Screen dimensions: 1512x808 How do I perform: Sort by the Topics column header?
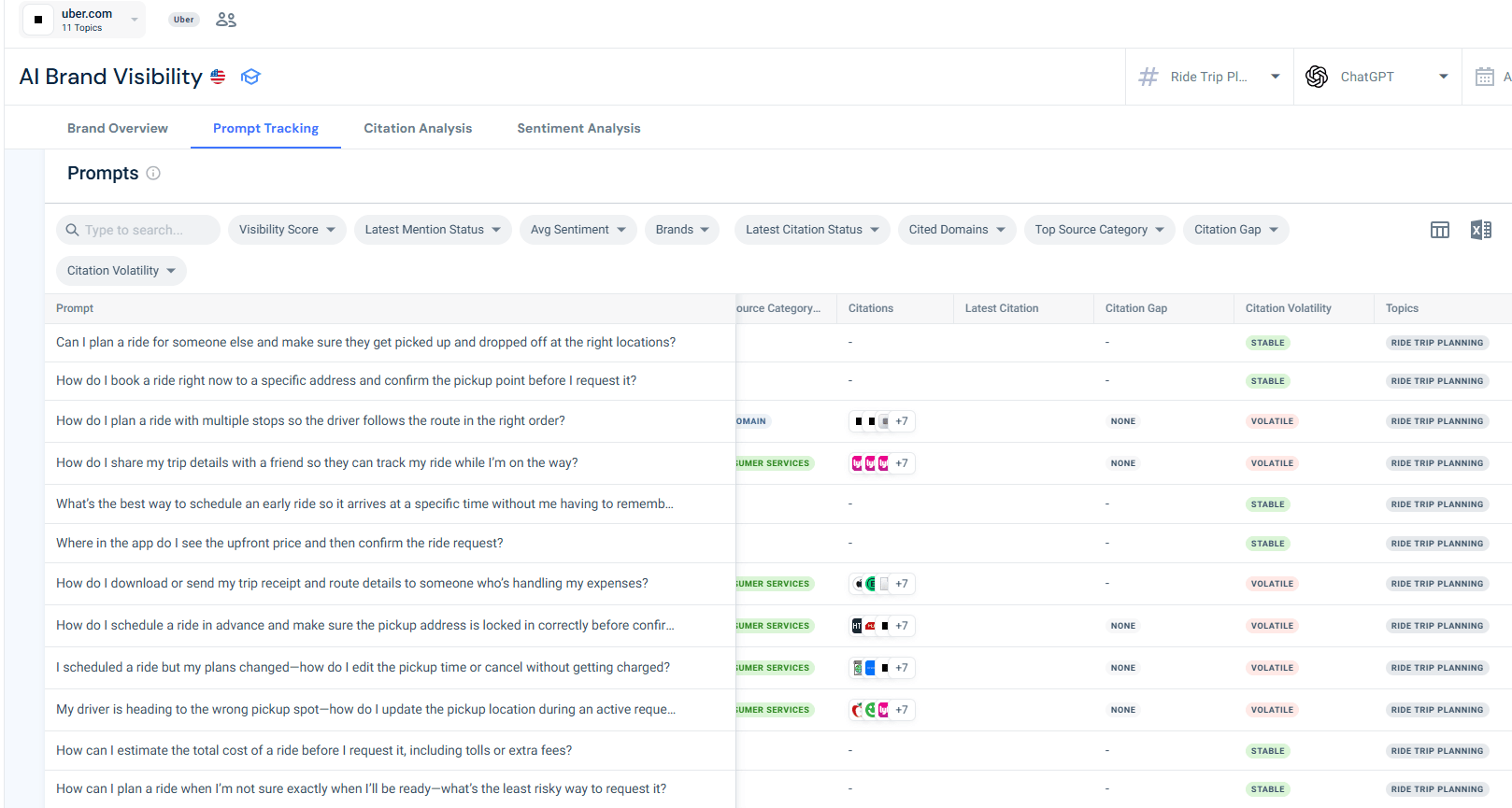(x=1402, y=308)
